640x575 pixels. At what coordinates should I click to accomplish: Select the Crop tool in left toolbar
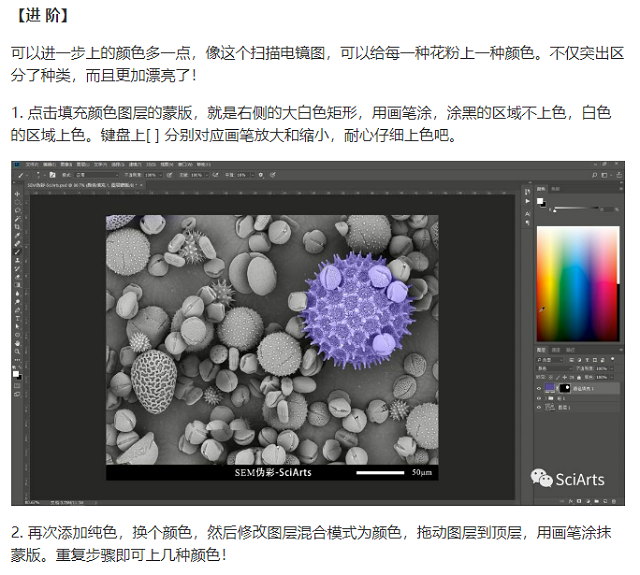click(x=18, y=227)
